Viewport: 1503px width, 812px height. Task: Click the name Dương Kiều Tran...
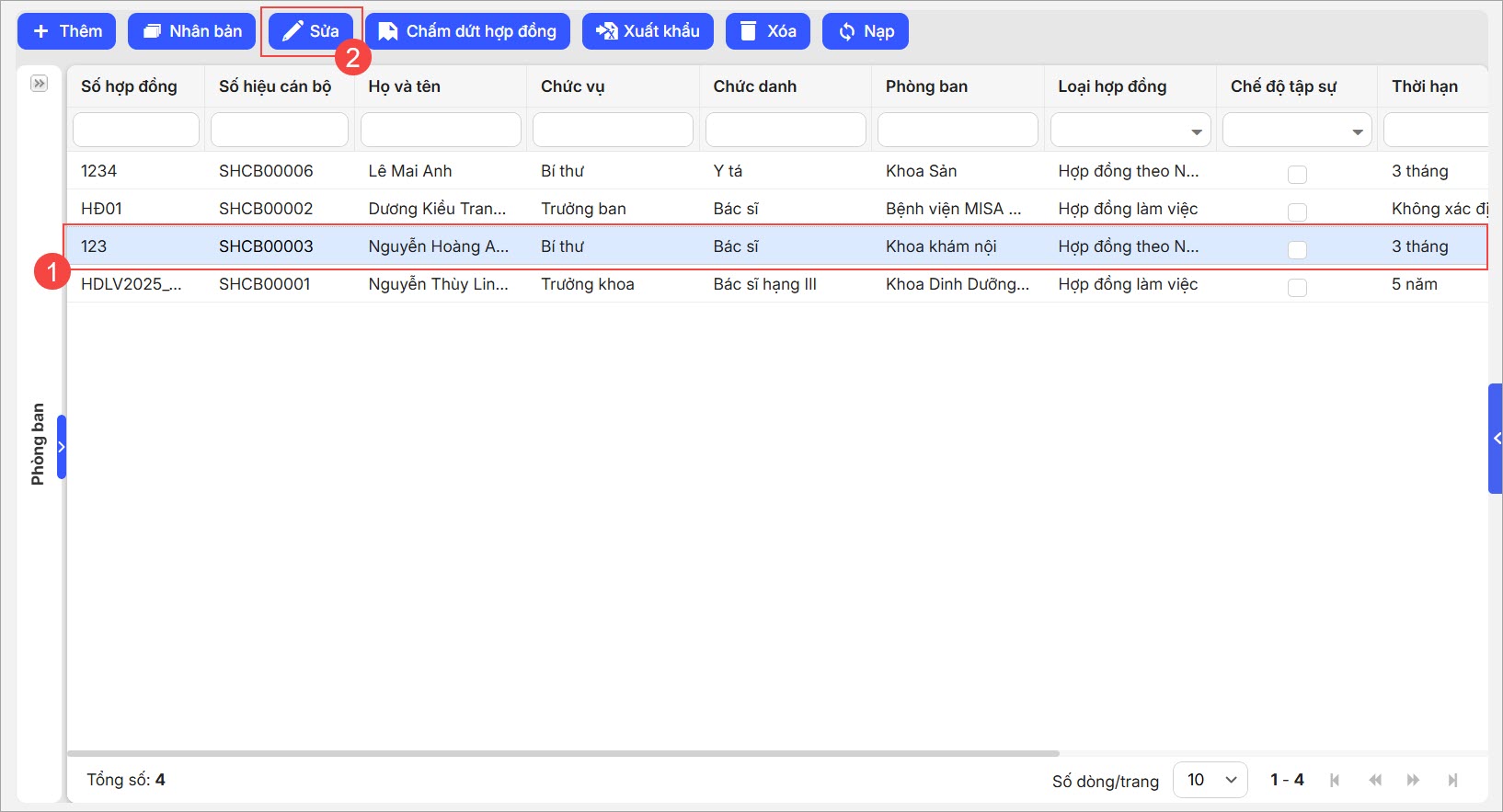click(437, 209)
